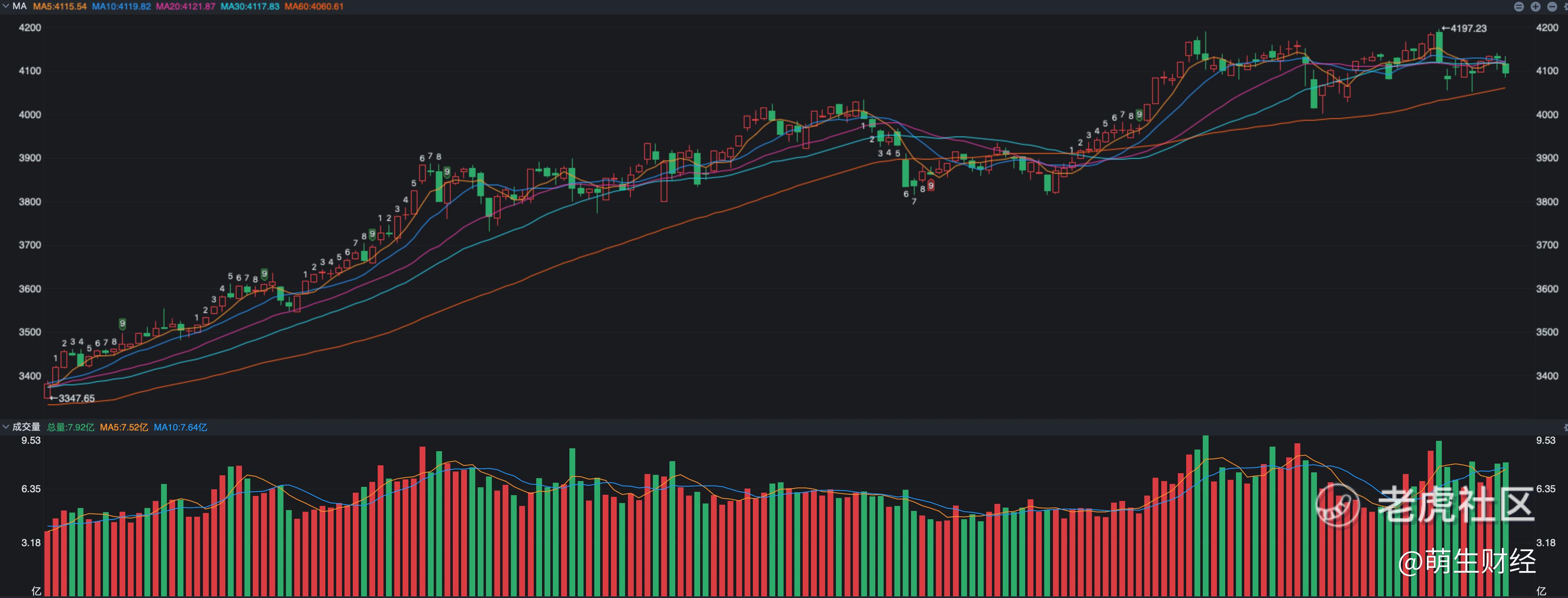
Task: Click the red 9 marker near 3830
Action: point(931,185)
